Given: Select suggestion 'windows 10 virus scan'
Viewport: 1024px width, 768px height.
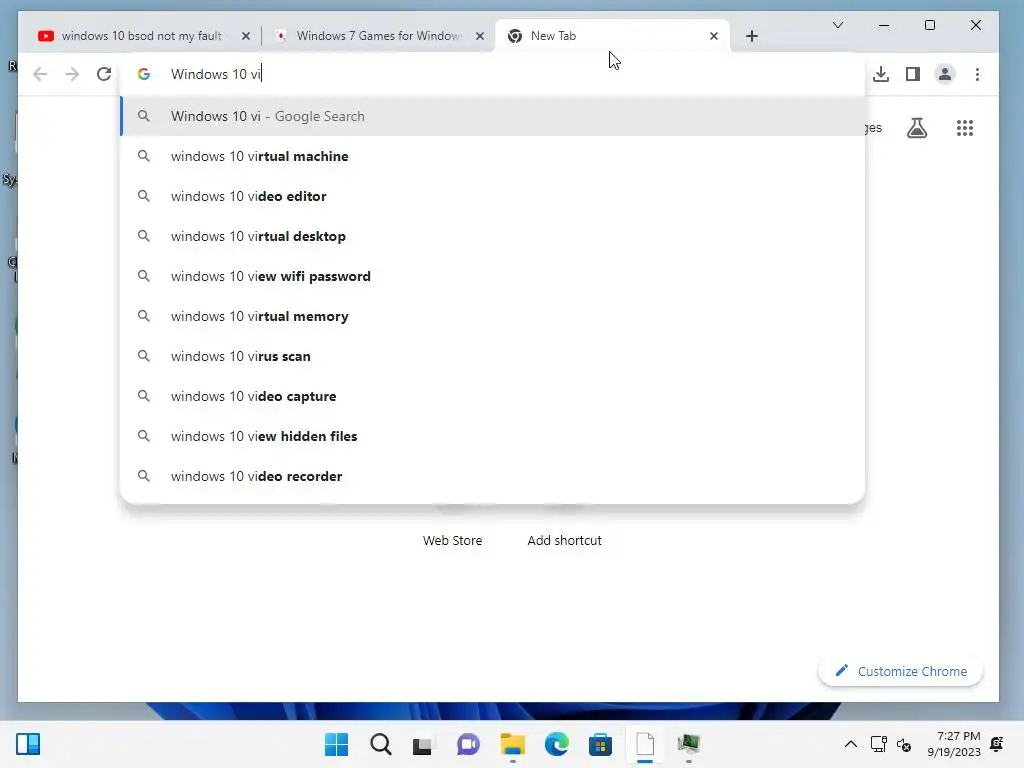Looking at the screenshot, I should (492, 356).
